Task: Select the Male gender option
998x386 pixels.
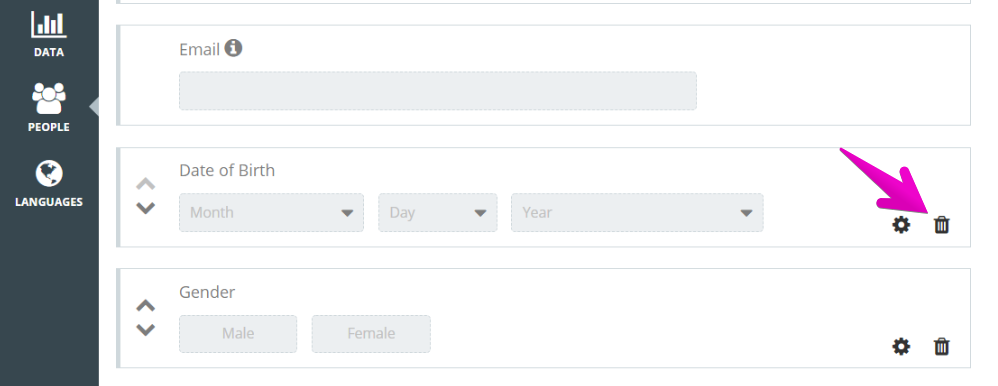Action: coord(238,334)
